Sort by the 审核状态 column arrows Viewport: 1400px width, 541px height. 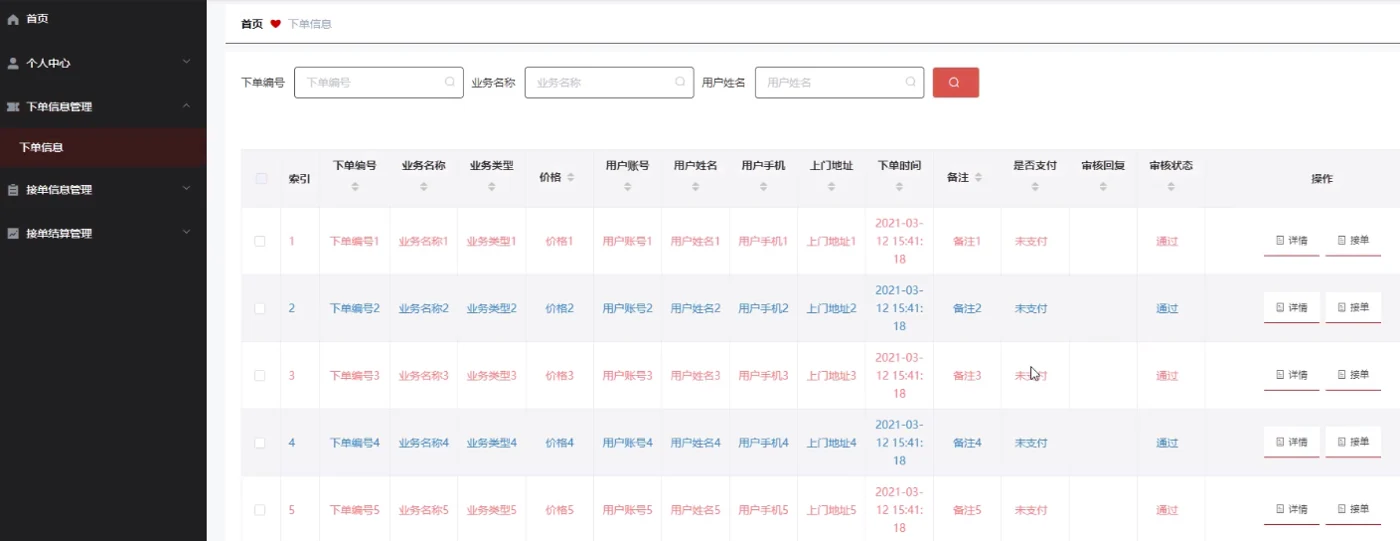[x=1171, y=186]
